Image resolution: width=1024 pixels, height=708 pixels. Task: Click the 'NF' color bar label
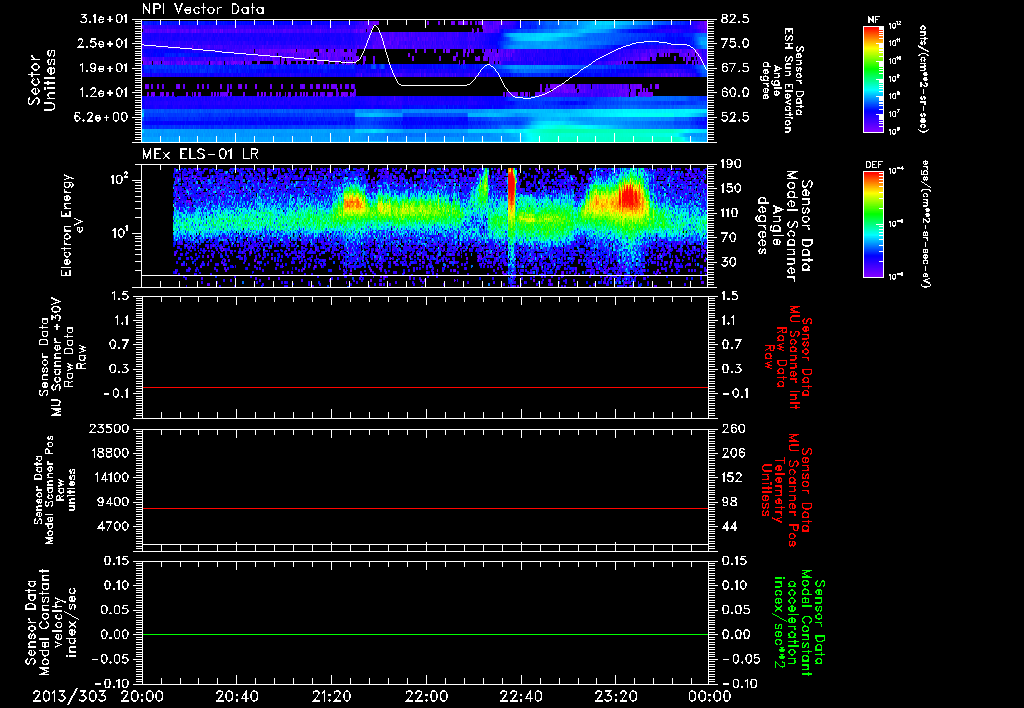[x=874, y=20]
